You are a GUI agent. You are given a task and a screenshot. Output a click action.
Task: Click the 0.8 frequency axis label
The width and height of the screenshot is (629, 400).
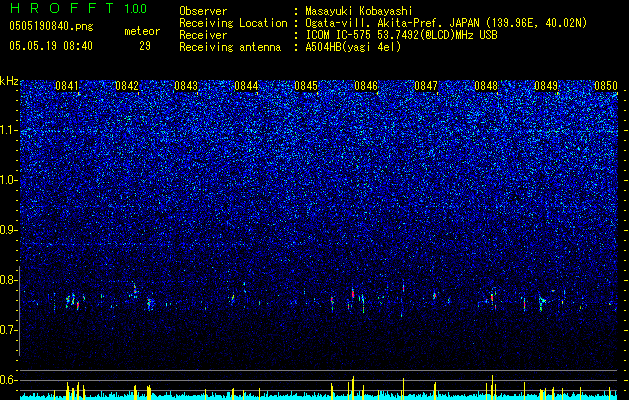coord(9,280)
